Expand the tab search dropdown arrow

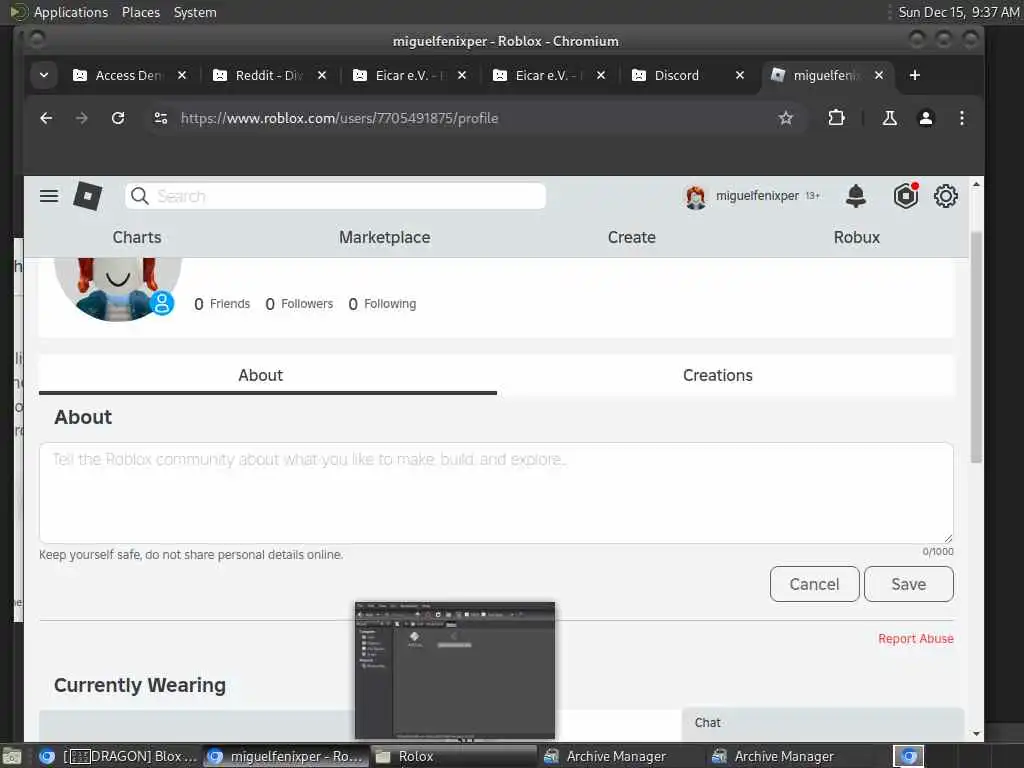pos(44,76)
